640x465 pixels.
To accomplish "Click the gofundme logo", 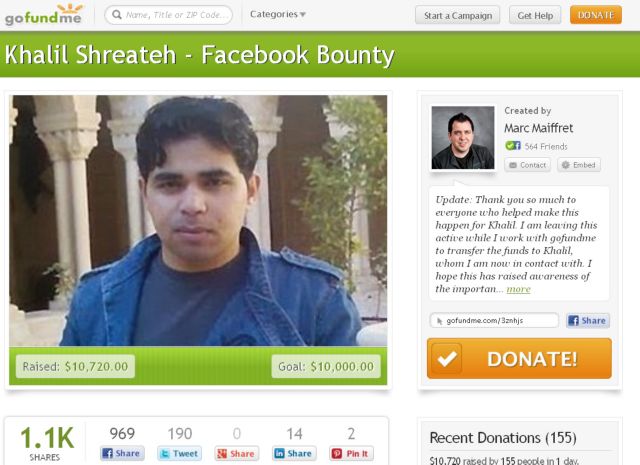I will pyautogui.click(x=43, y=15).
